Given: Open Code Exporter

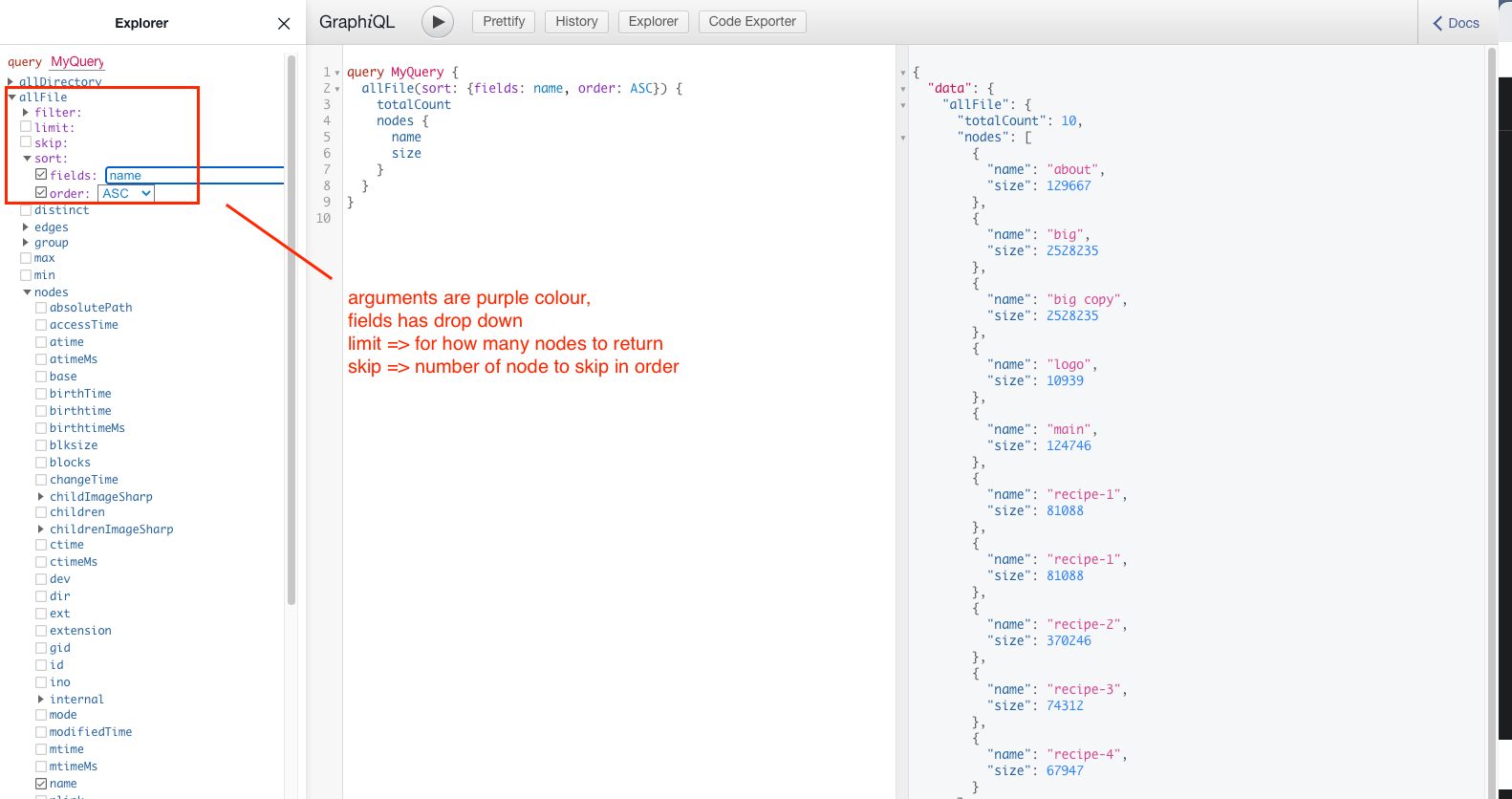Looking at the screenshot, I should tap(752, 21).
